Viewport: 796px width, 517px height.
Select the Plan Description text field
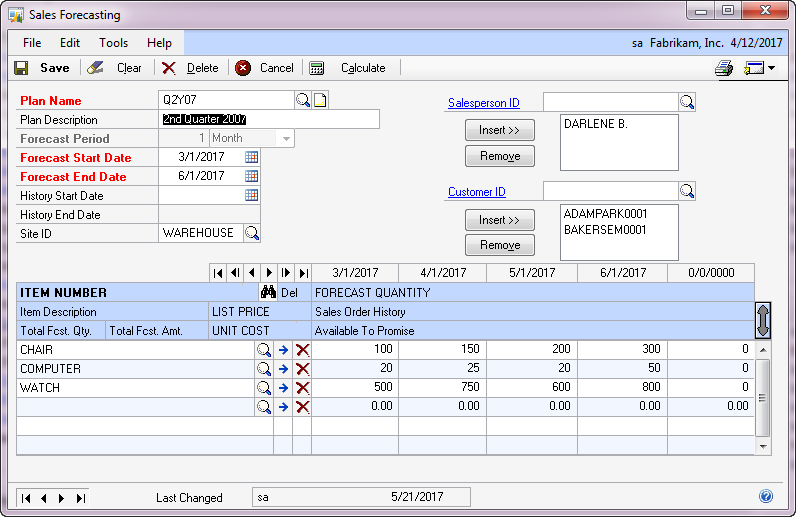click(x=270, y=119)
